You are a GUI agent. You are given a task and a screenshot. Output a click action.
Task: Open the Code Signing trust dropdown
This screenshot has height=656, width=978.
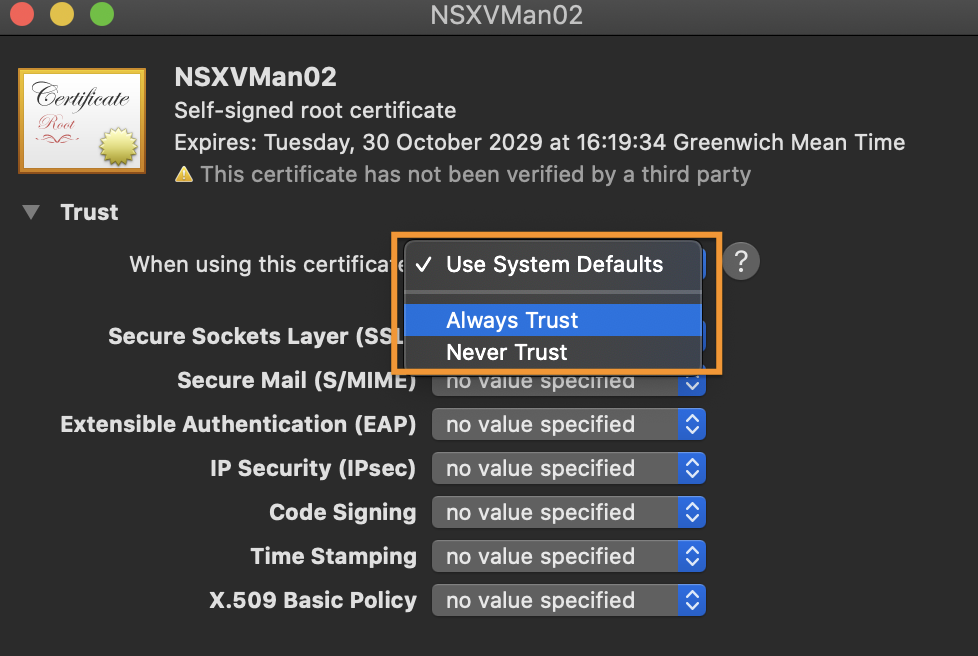(568, 513)
